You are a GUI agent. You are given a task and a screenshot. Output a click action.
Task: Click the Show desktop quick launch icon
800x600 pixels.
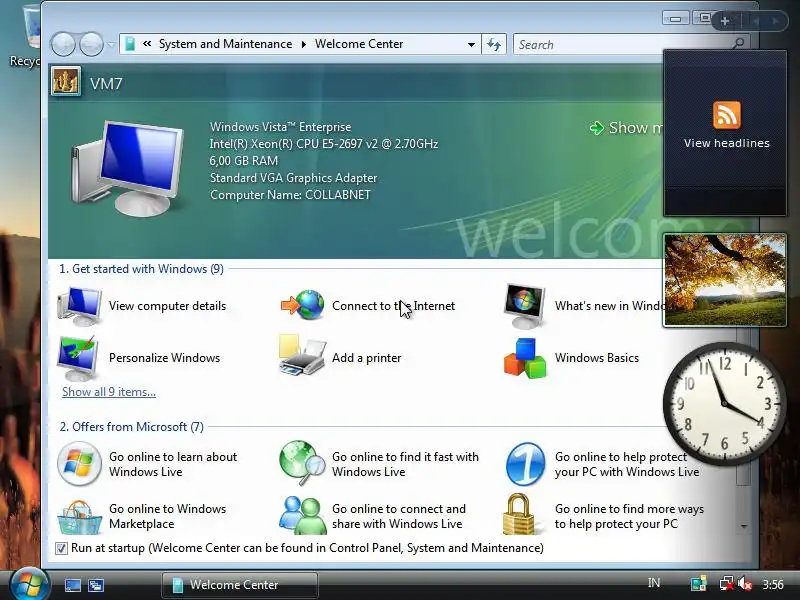pos(72,585)
